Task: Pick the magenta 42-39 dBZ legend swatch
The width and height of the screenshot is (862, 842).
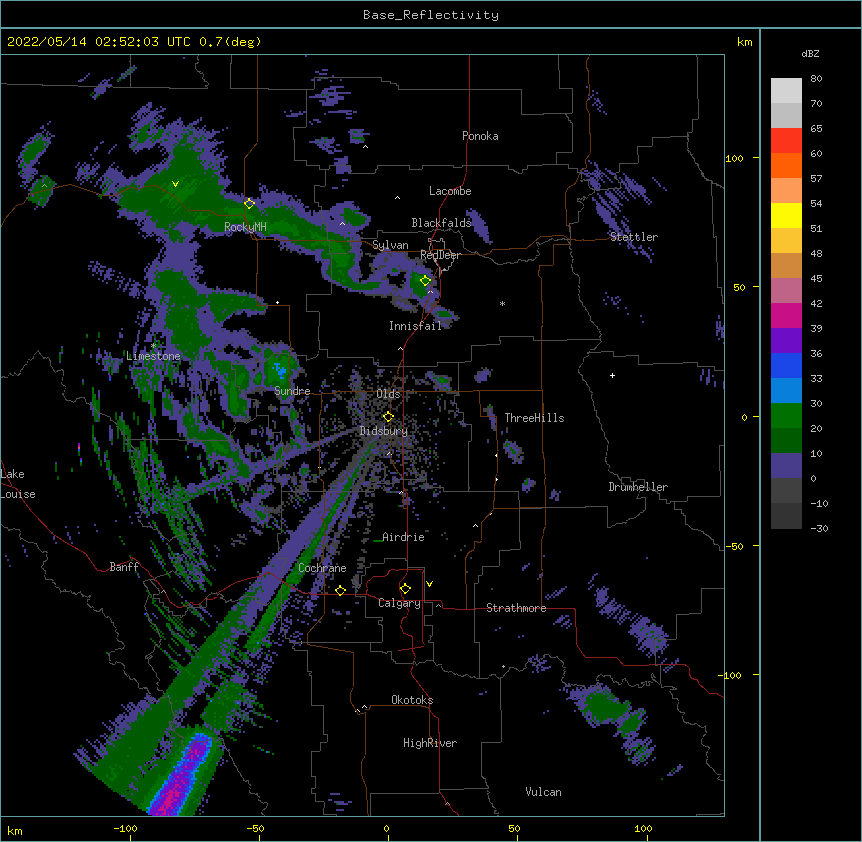Action: click(x=786, y=315)
